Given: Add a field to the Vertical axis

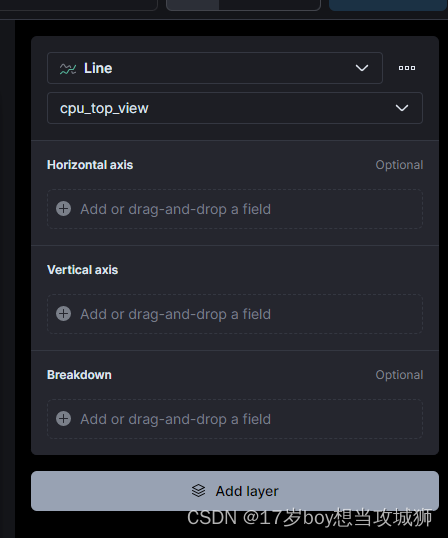Looking at the screenshot, I should (x=235, y=314).
